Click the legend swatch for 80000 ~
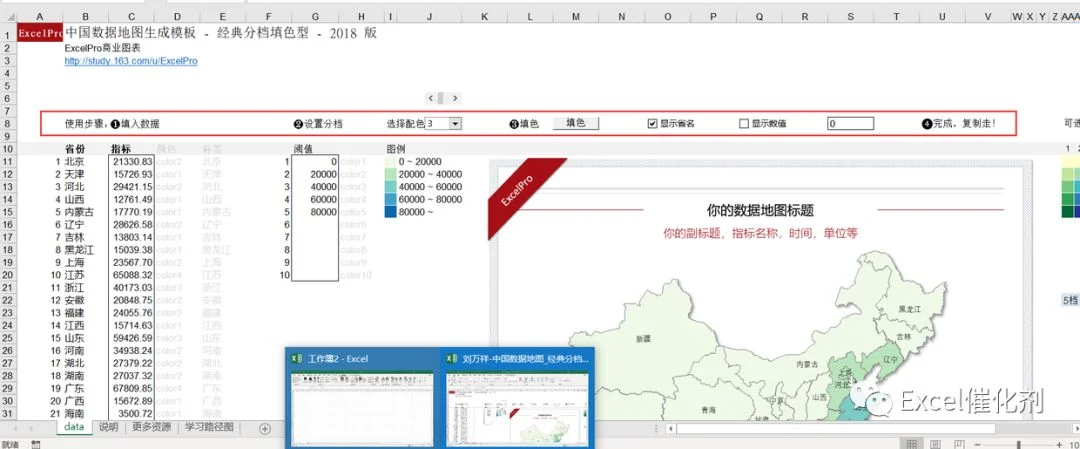Screen dimensions: 1080x449 pyautogui.click(x=391, y=212)
